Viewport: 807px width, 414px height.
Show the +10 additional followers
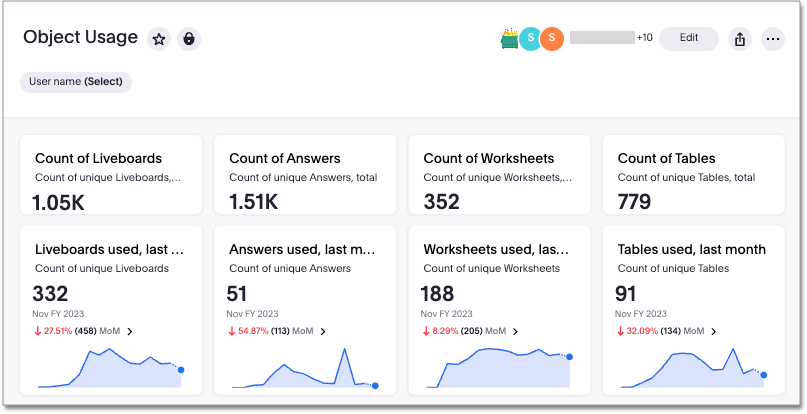click(644, 38)
